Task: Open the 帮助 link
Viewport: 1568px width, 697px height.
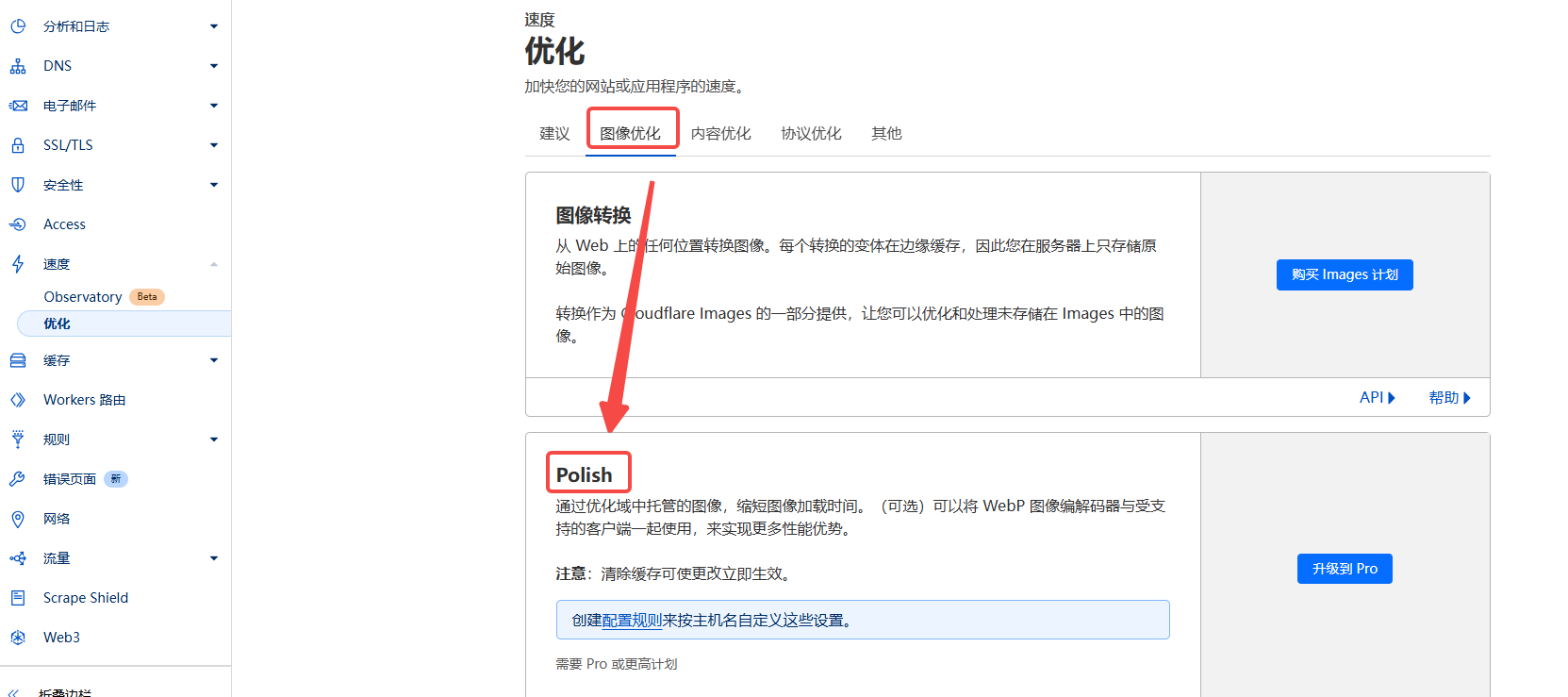Action: click(1449, 398)
